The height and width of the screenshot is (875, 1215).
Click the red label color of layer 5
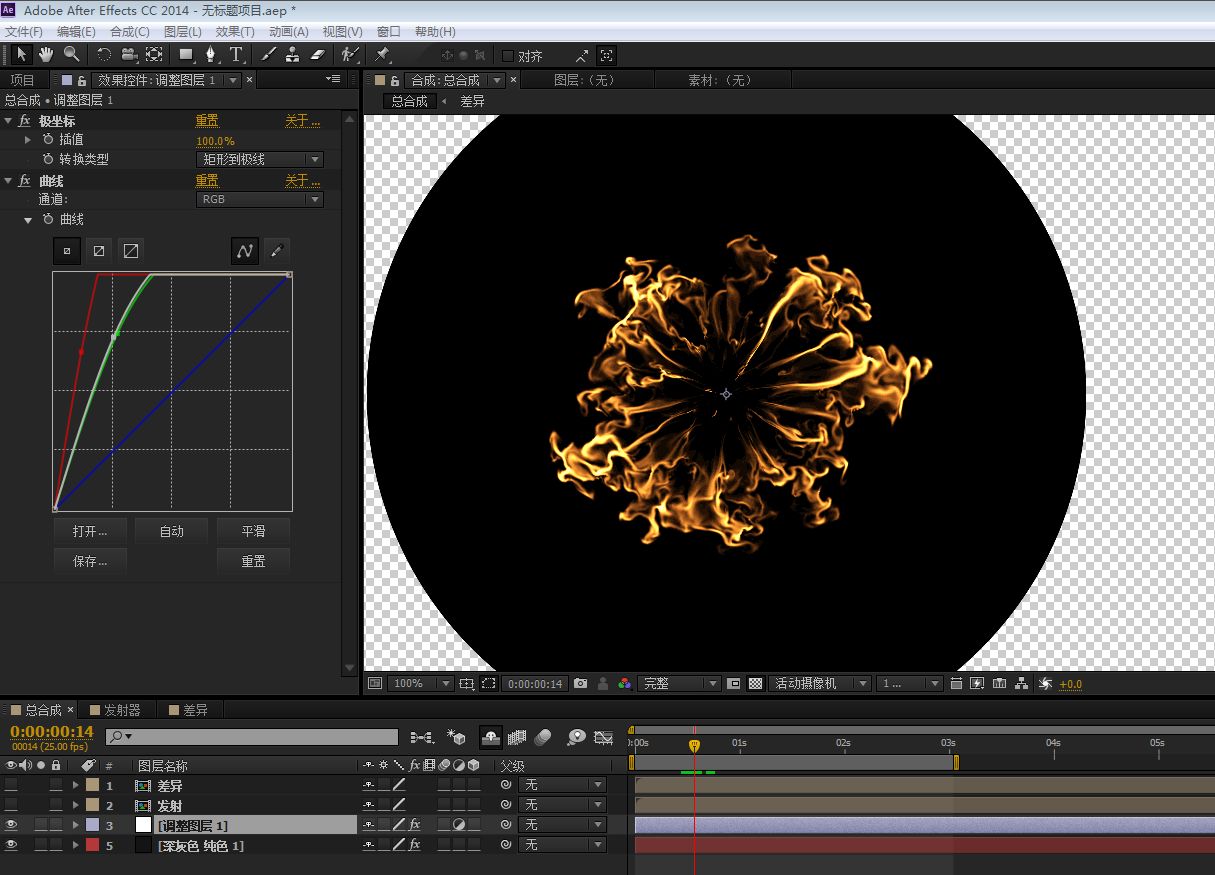(x=92, y=845)
